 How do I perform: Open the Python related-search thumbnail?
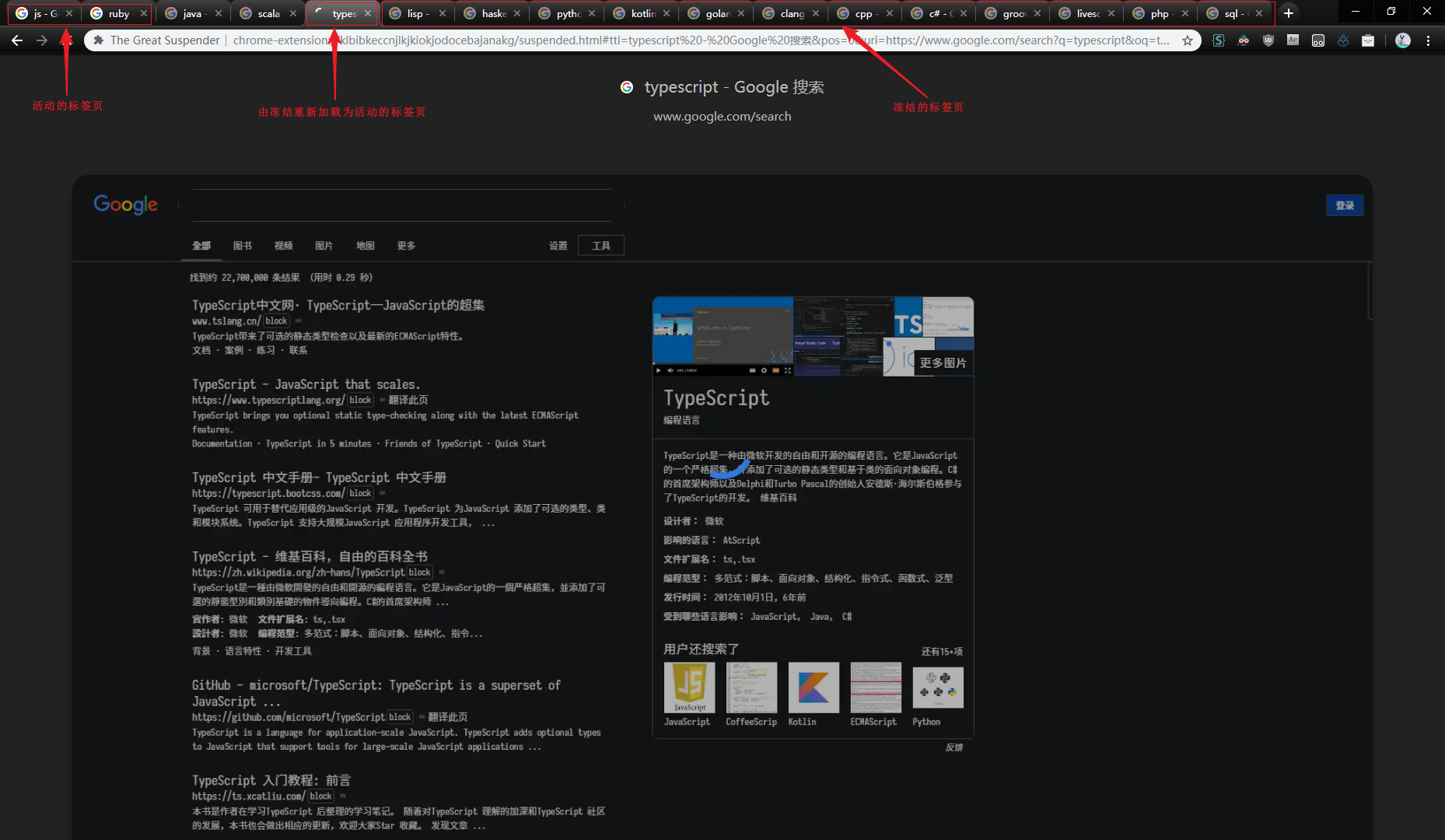point(938,688)
